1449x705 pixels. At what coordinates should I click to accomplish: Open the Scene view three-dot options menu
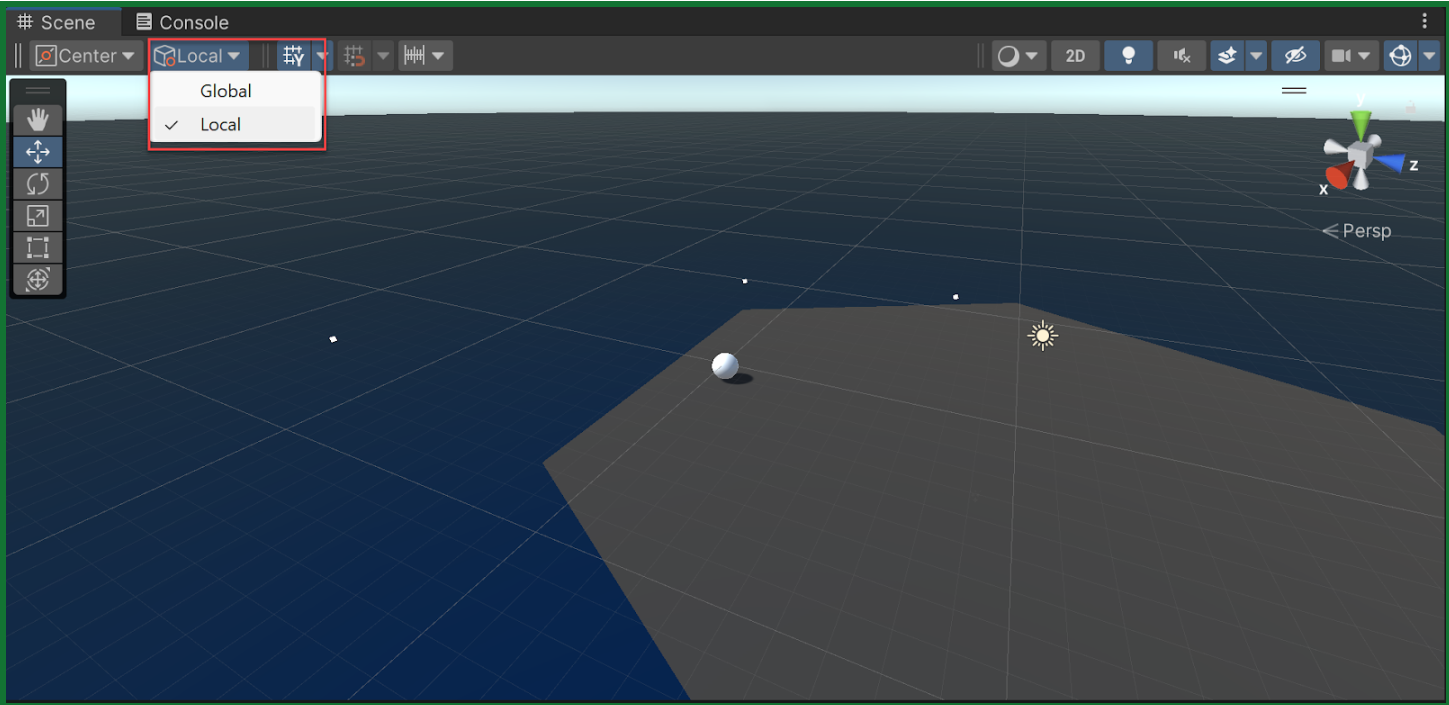[1425, 21]
